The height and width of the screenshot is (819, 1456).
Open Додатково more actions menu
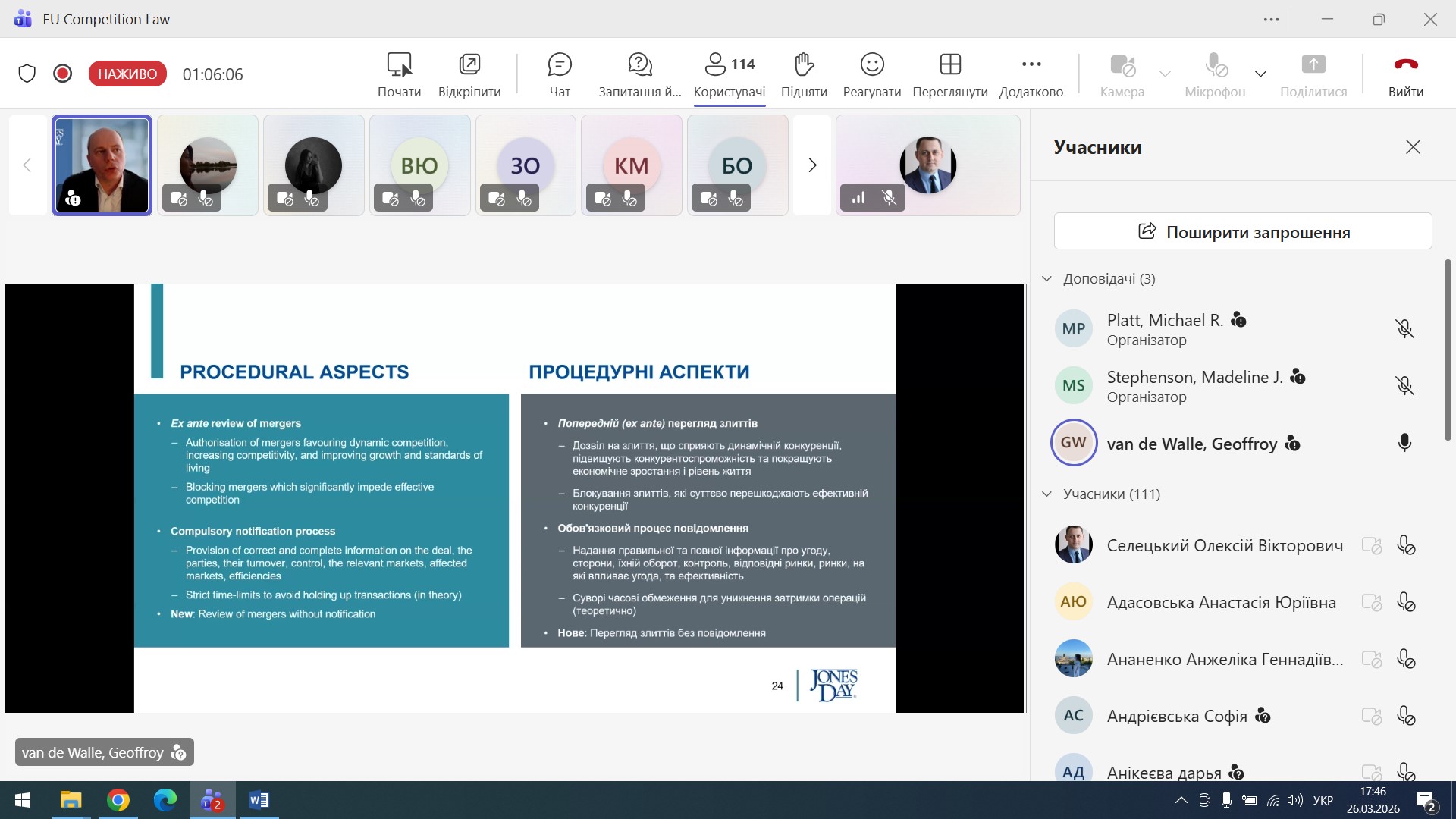(1031, 74)
